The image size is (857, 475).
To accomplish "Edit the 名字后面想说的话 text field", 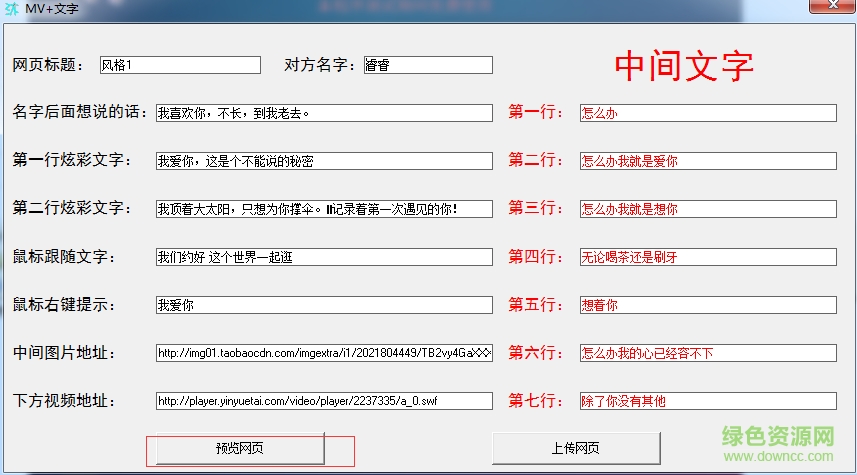I will pyautogui.click(x=324, y=113).
